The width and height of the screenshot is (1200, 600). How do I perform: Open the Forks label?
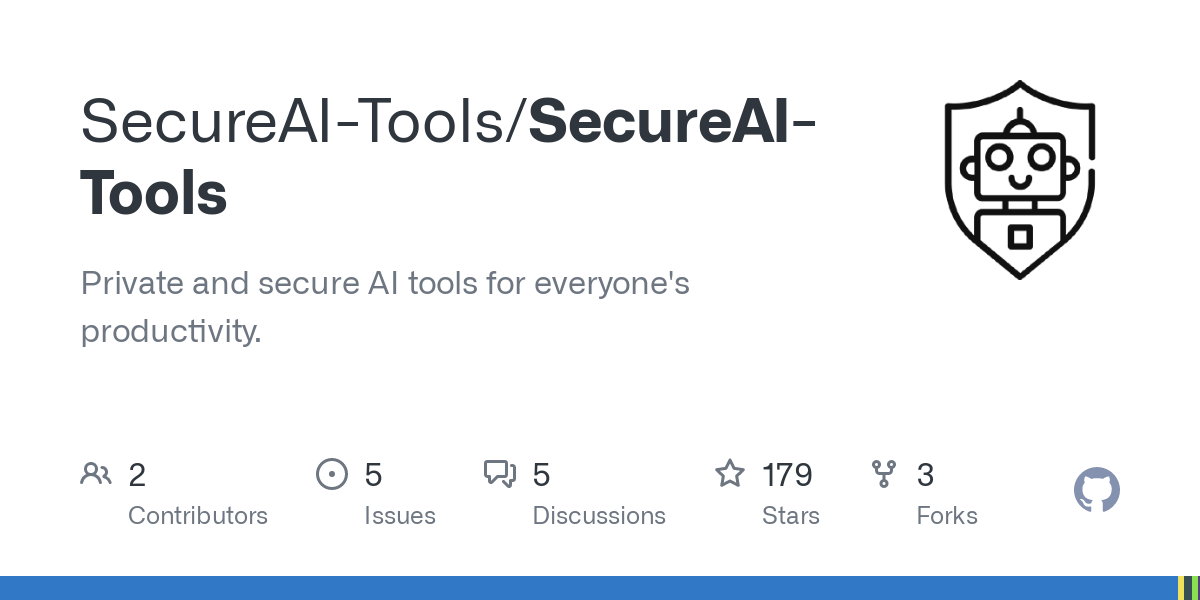click(x=947, y=516)
